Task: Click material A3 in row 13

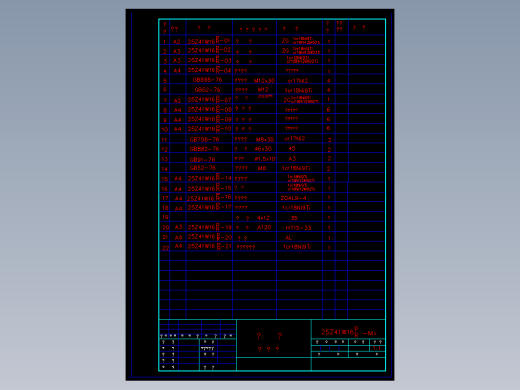Action: (292, 158)
